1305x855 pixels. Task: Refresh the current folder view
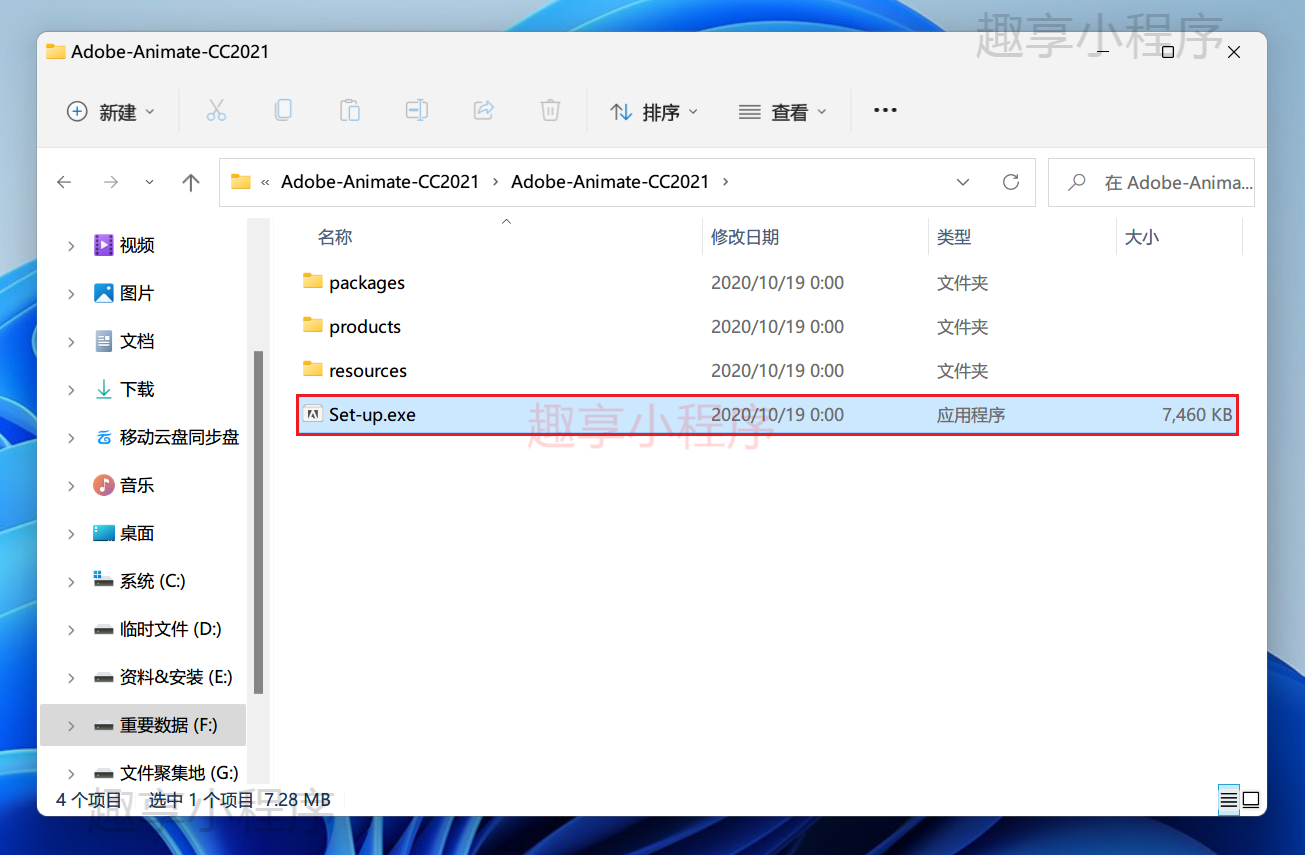coord(1011,182)
